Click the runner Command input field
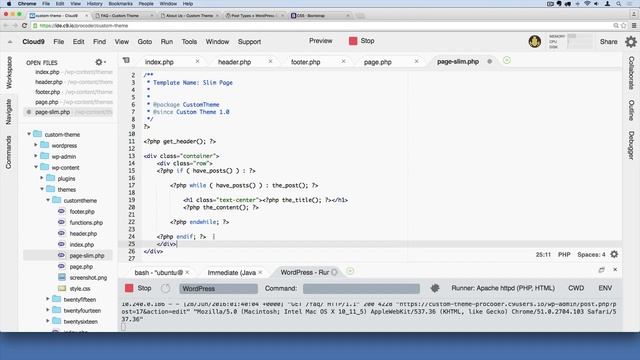Image resolution: width=640 pixels, height=360 pixels. pyautogui.click(x=361, y=289)
